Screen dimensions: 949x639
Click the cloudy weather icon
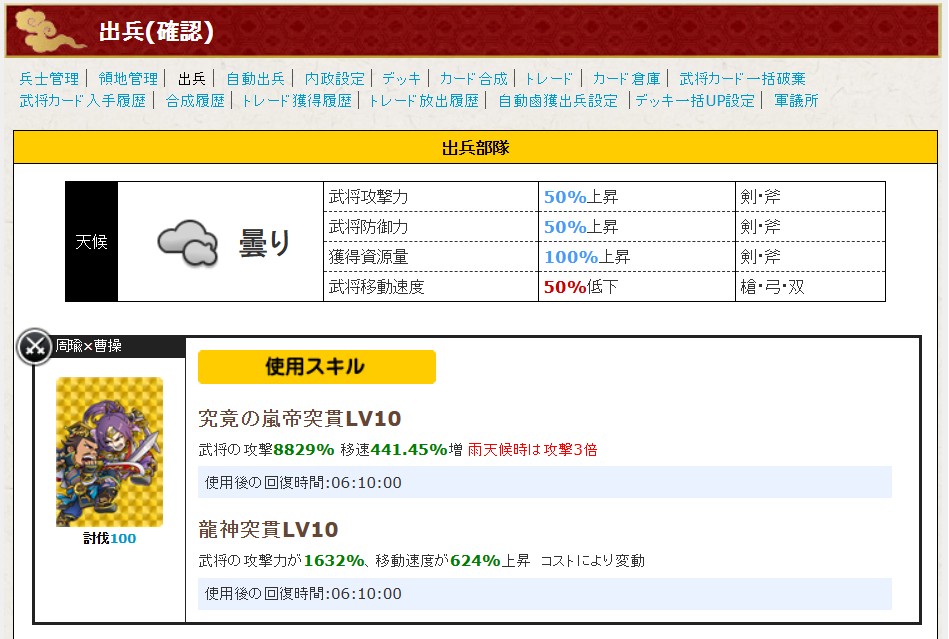pos(187,243)
